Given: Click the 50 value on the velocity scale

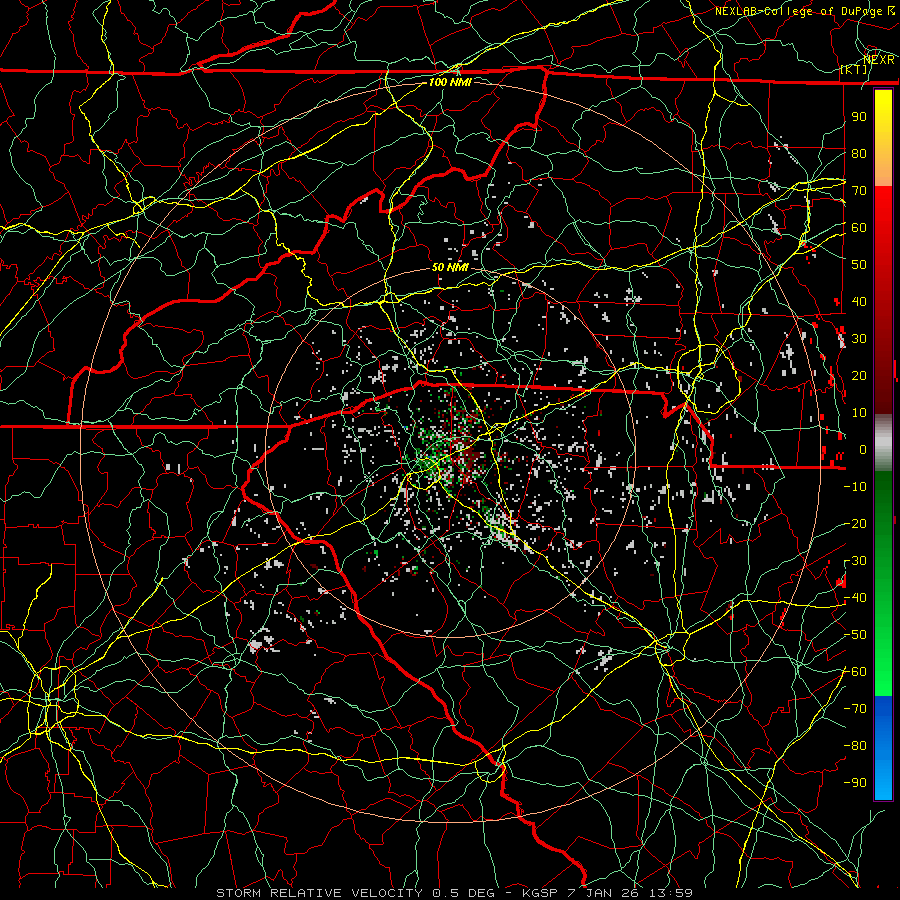Looking at the screenshot, I should [x=859, y=265].
